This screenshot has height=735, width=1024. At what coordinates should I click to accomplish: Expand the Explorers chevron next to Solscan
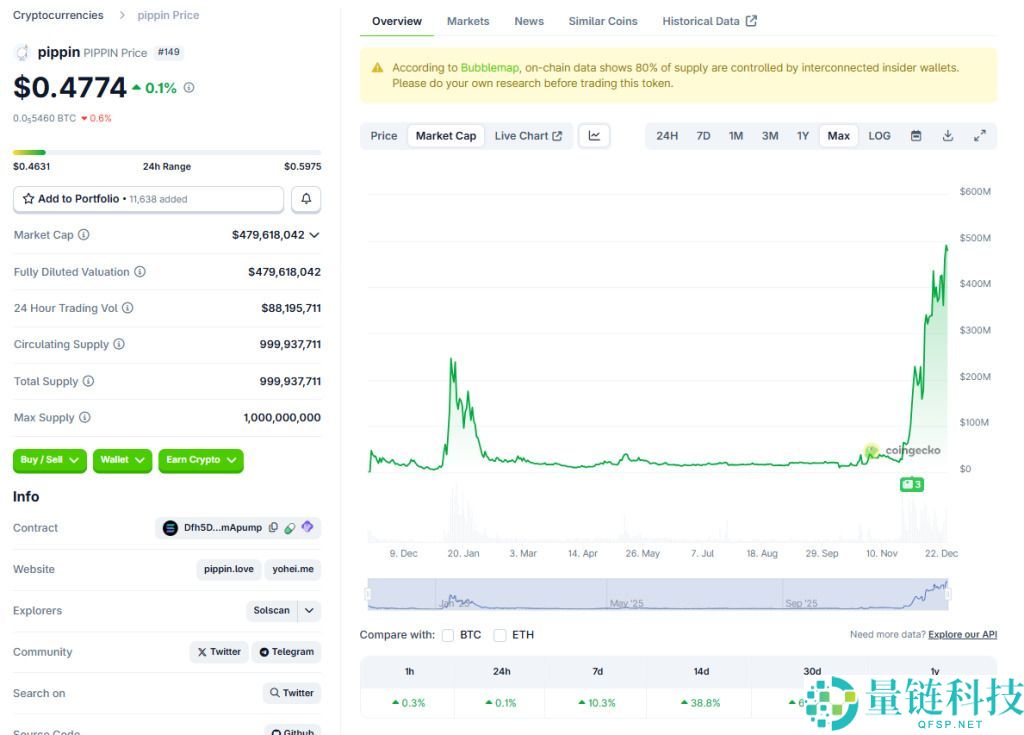point(309,610)
